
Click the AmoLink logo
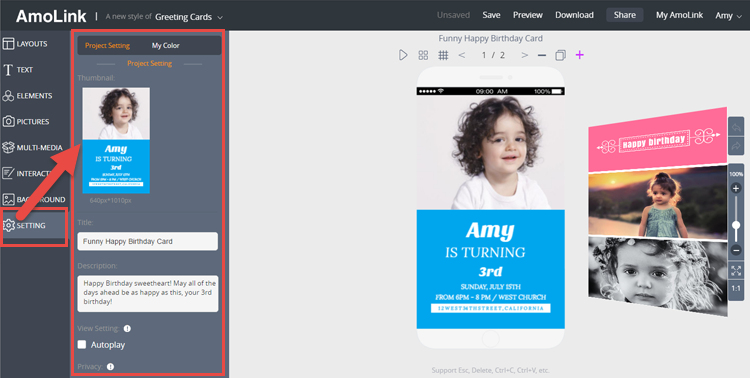[51, 16]
